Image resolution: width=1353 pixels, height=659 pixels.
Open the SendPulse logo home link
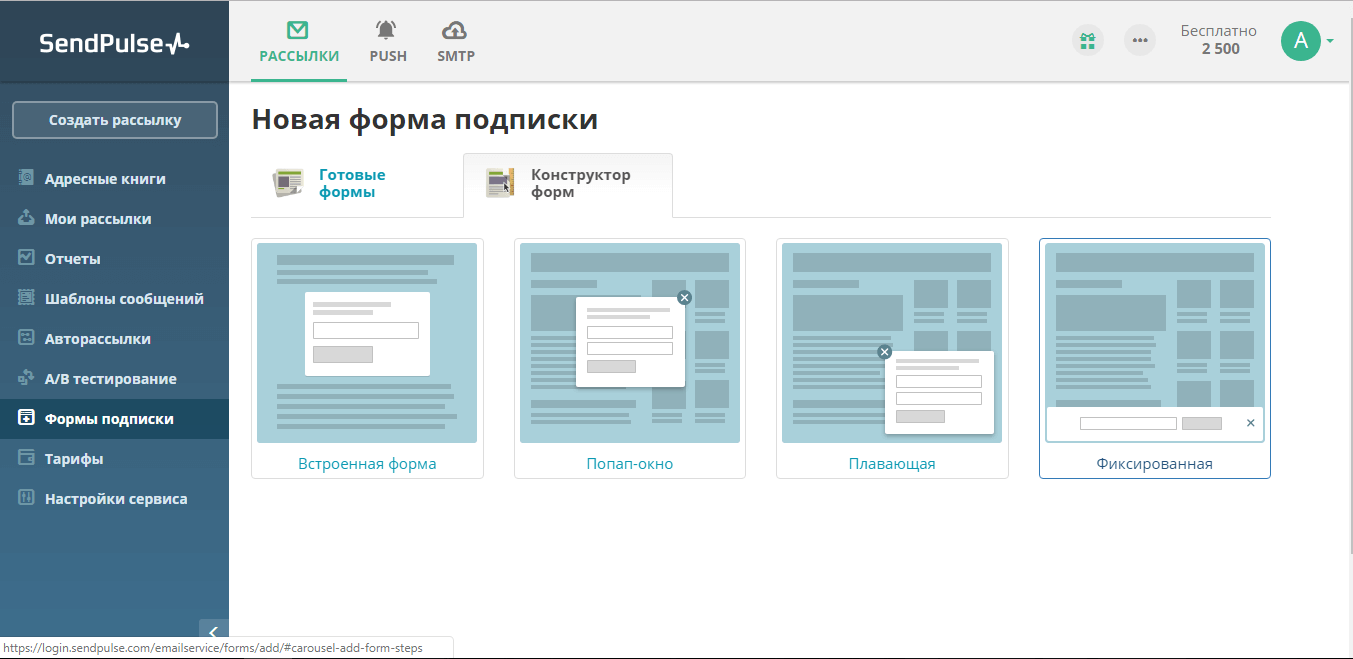tap(114, 43)
